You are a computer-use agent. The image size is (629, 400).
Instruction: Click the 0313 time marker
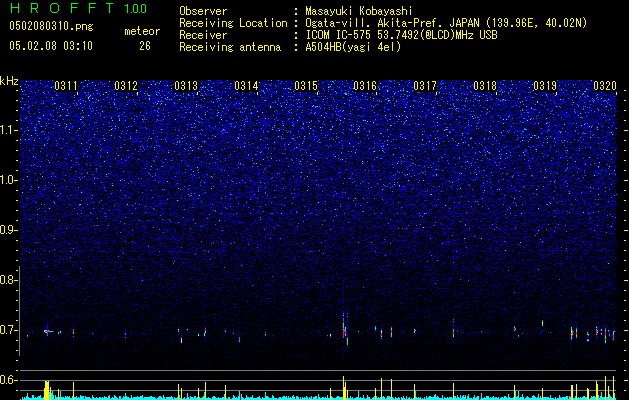186,86
